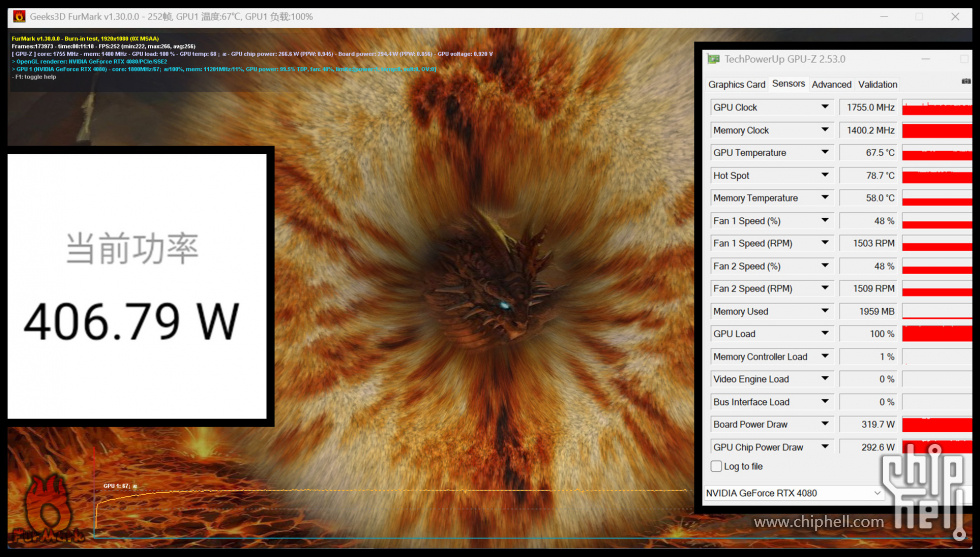The height and width of the screenshot is (557, 980).
Task: Click the GPU-Z screenshot camera icon
Action: [x=966, y=82]
